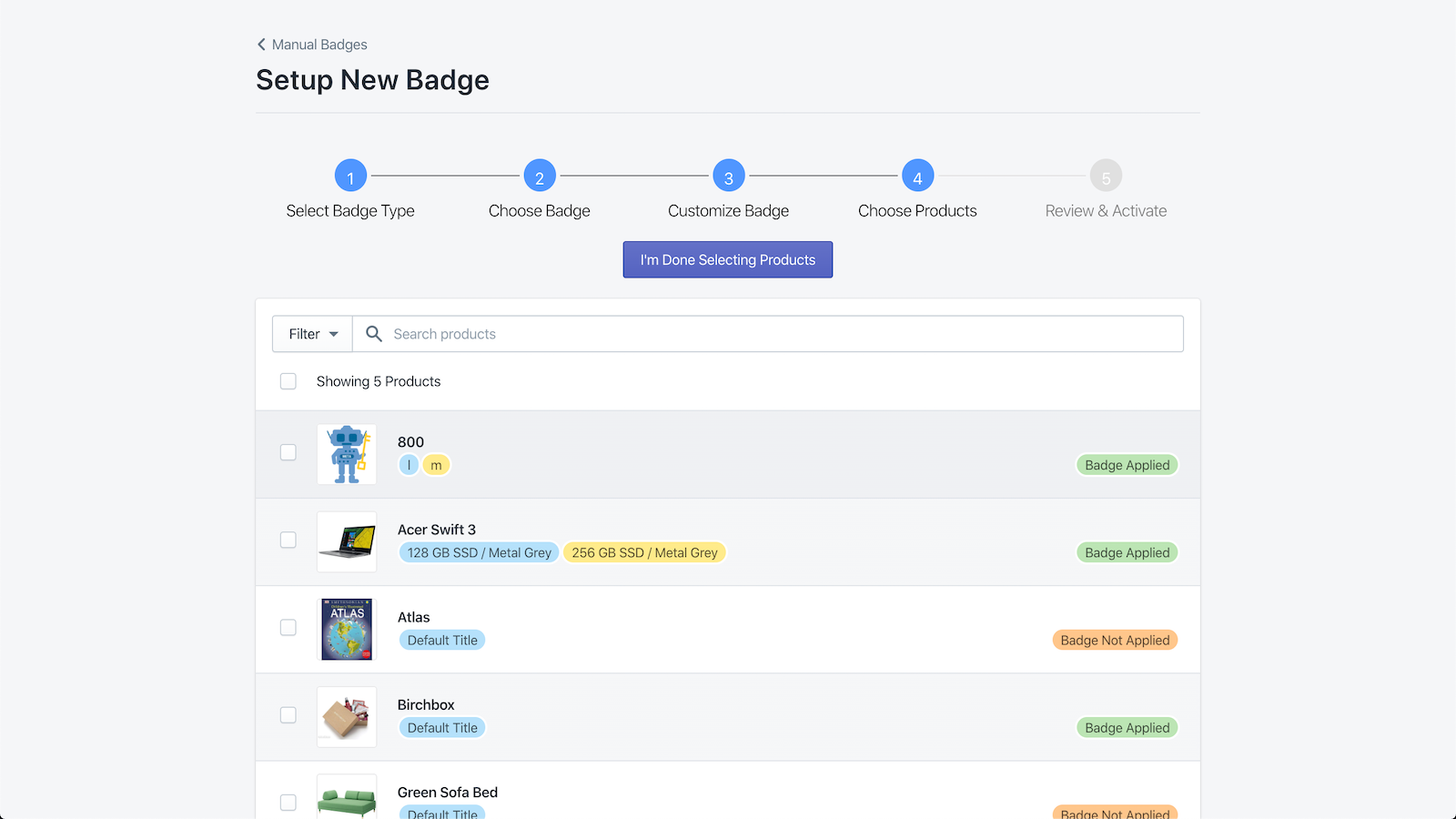The height and width of the screenshot is (819, 1456).
Task: Check the checkbox for Acer Swift 3
Action: [x=288, y=540]
